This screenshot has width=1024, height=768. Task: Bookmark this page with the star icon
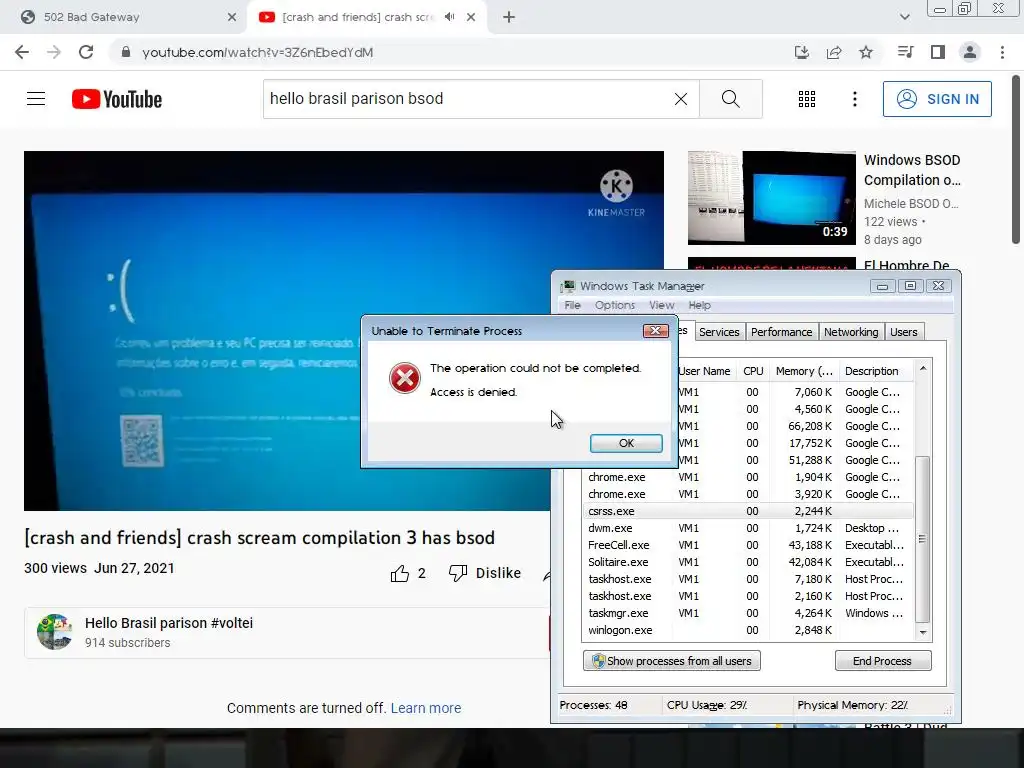point(866,52)
